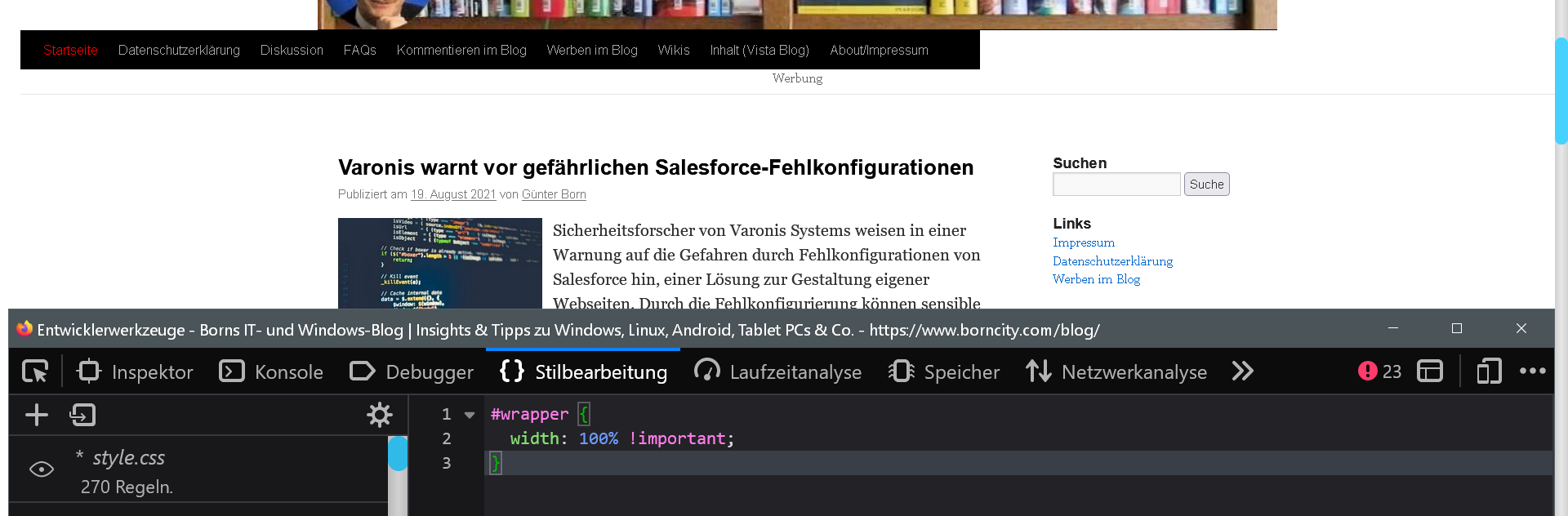
Task: Click the 19. August 2021 date link
Action: tap(453, 194)
